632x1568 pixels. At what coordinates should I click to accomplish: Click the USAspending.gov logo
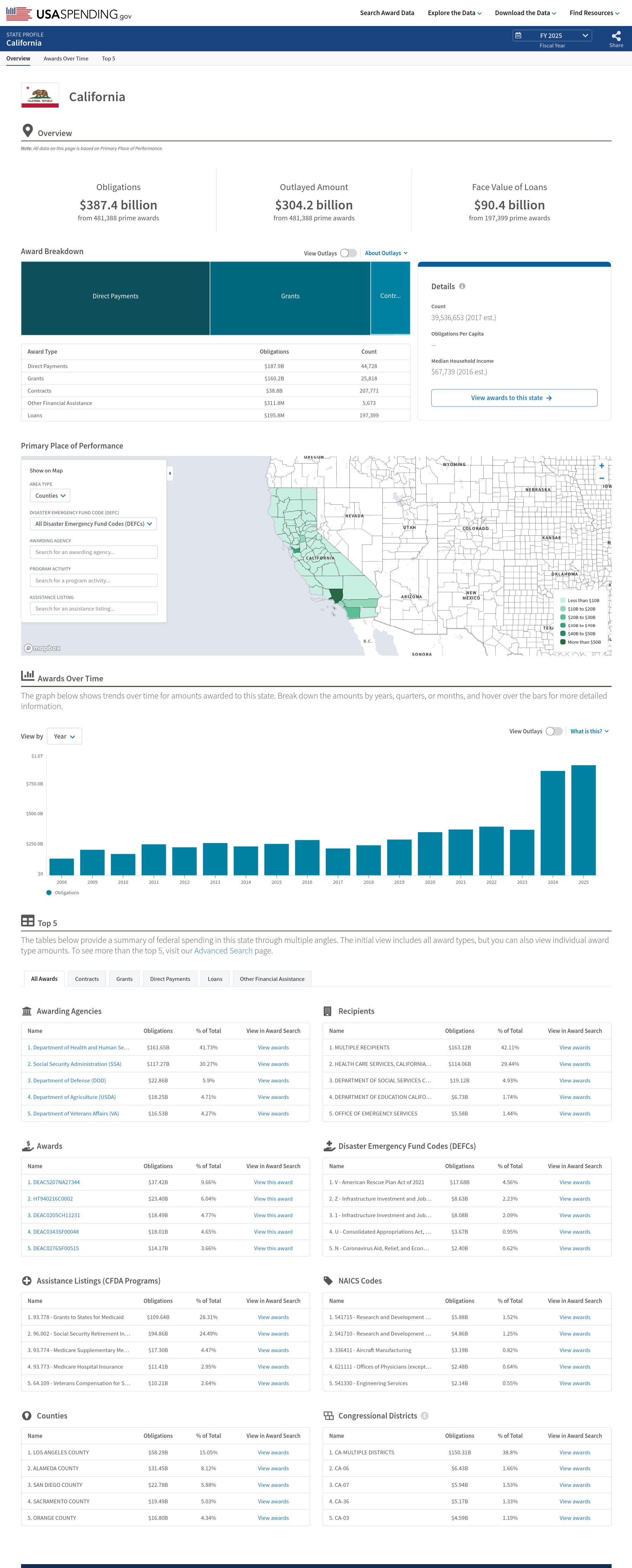[x=69, y=13]
